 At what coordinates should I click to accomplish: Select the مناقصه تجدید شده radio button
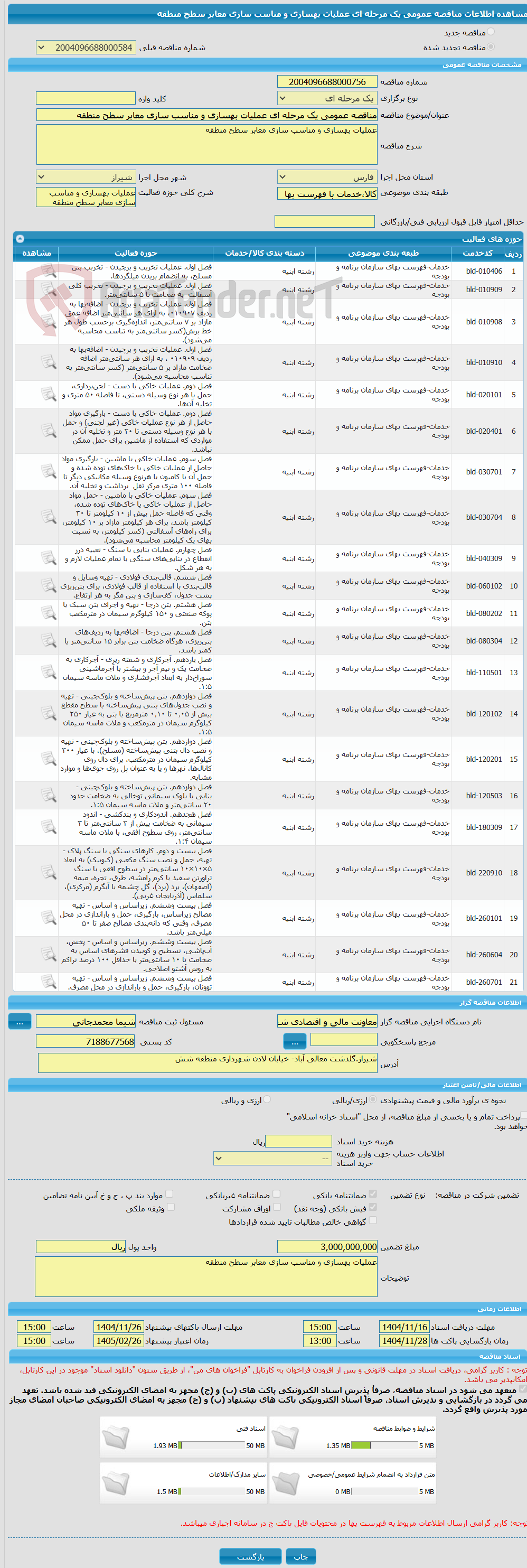coord(491,46)
